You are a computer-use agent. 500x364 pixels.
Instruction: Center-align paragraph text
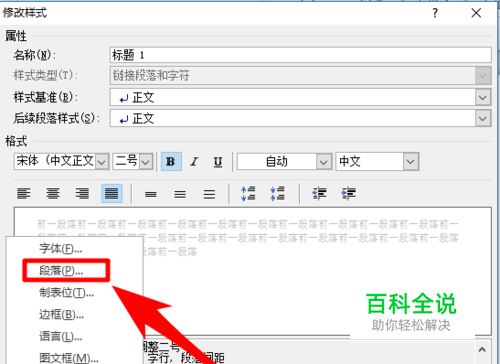(53, 193)
